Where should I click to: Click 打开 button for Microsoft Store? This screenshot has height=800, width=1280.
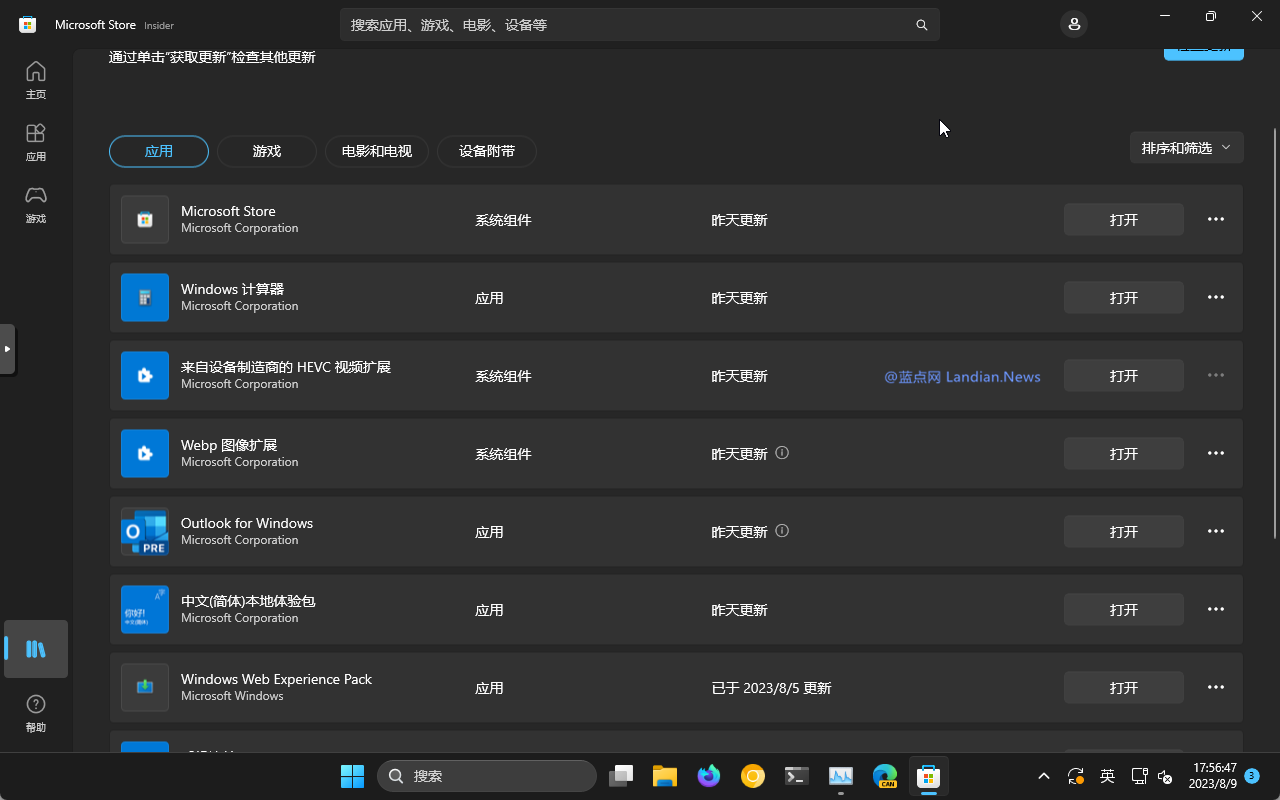pyautogui.click(x=1124, y=219)
